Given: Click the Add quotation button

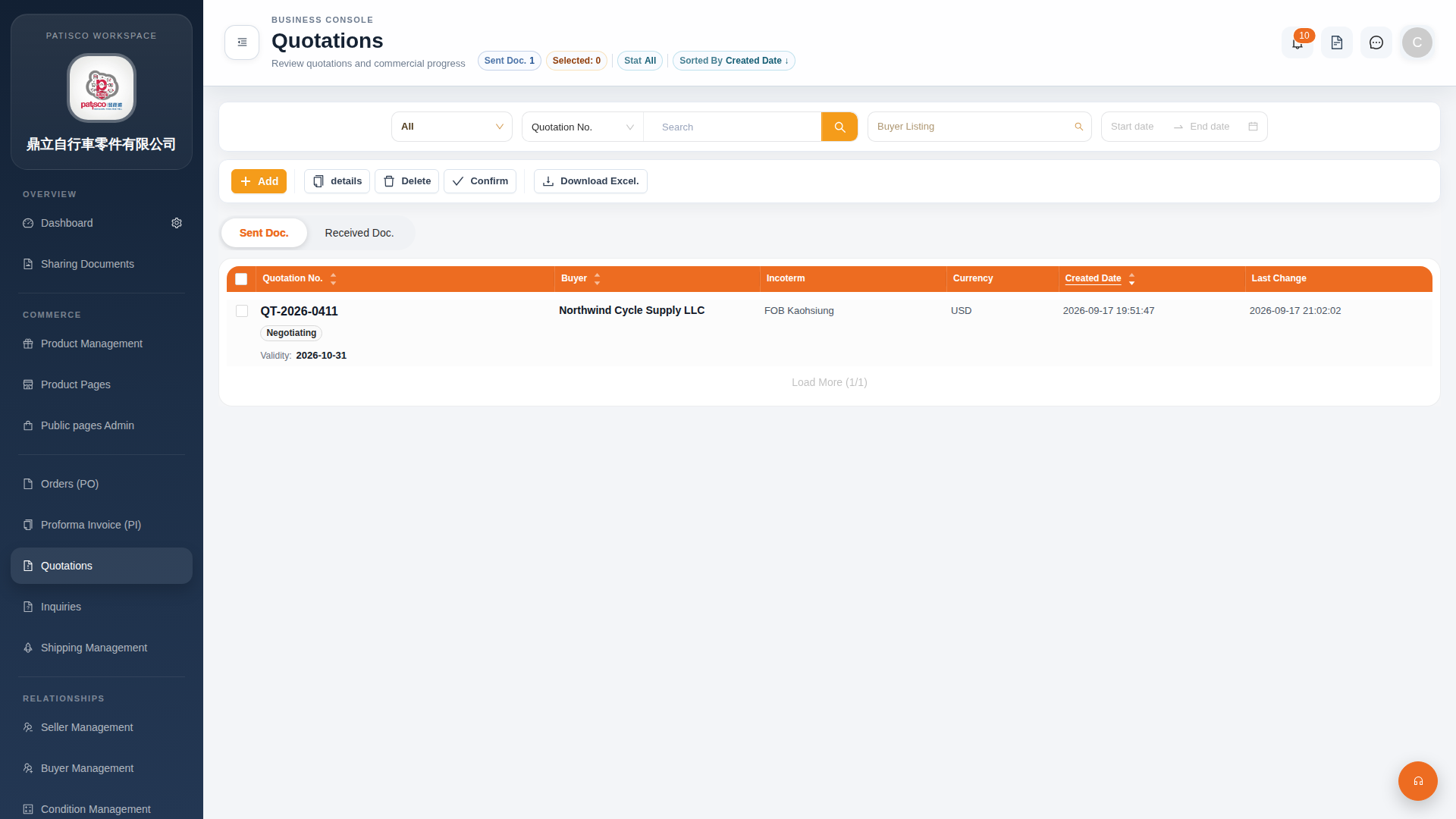Looking at the screenshot, I should [x=259, y=181].
